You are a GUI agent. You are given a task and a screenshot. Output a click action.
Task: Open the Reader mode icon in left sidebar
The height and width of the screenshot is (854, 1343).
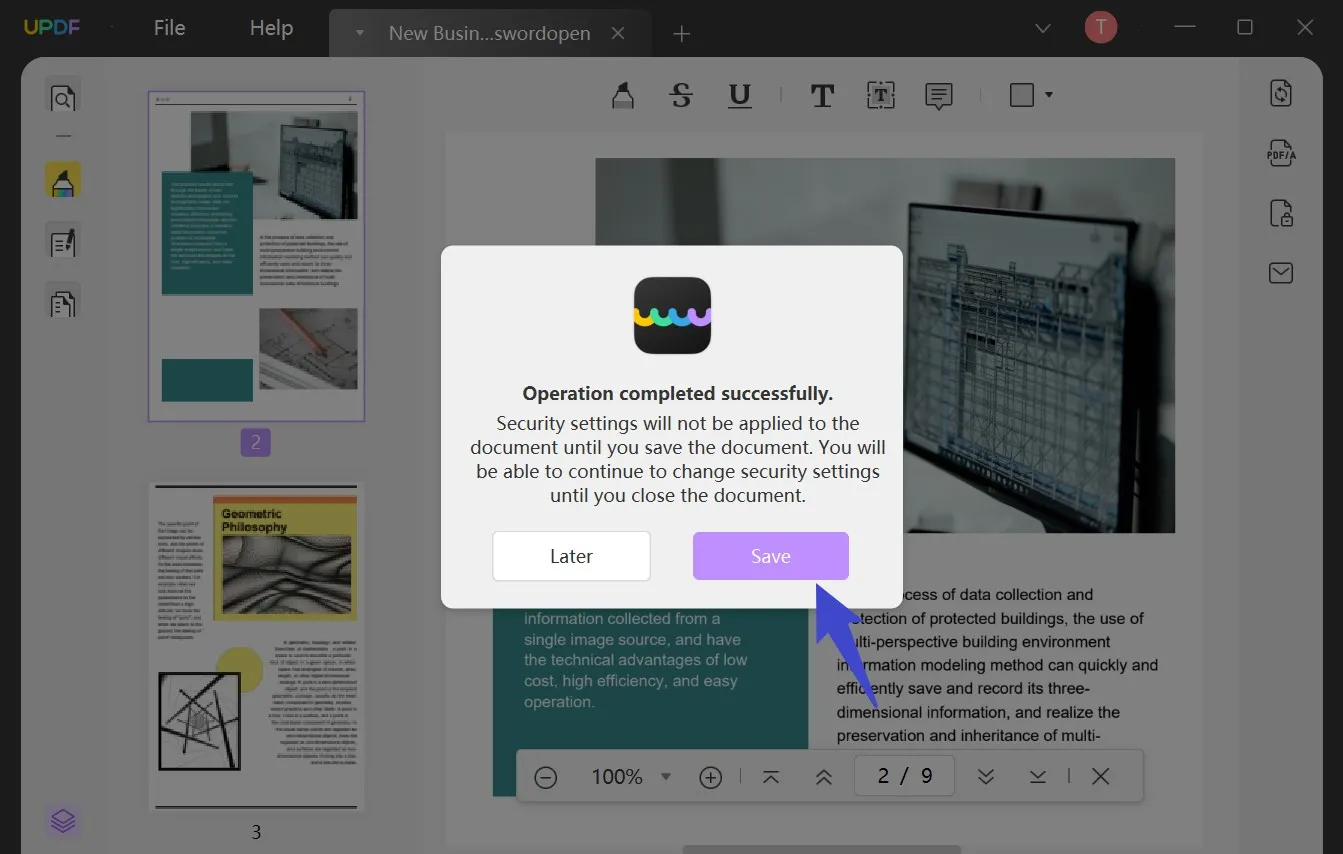[63, 98]
